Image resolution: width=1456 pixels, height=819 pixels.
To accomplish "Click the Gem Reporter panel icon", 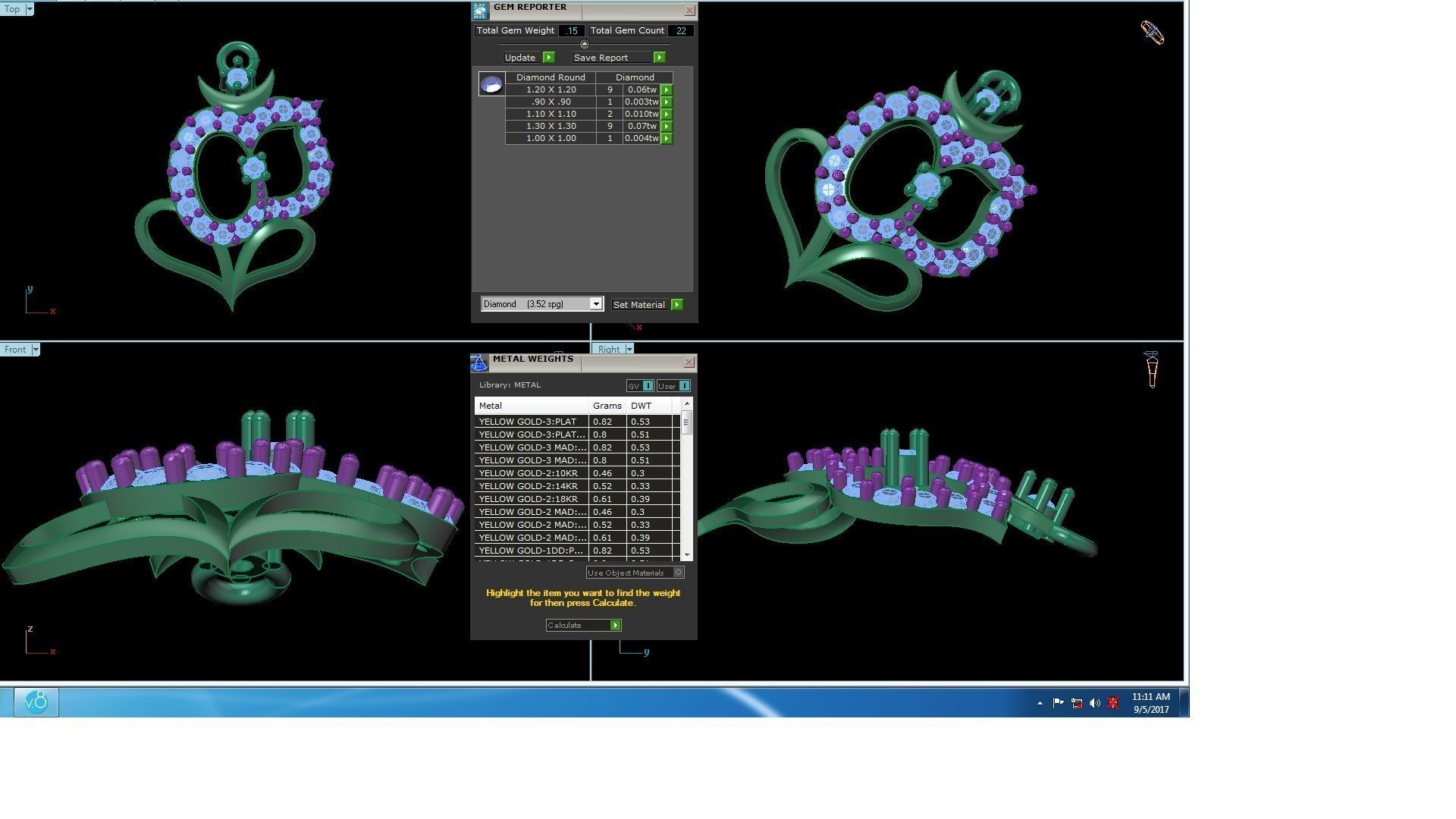I will (x=480, y=11).
